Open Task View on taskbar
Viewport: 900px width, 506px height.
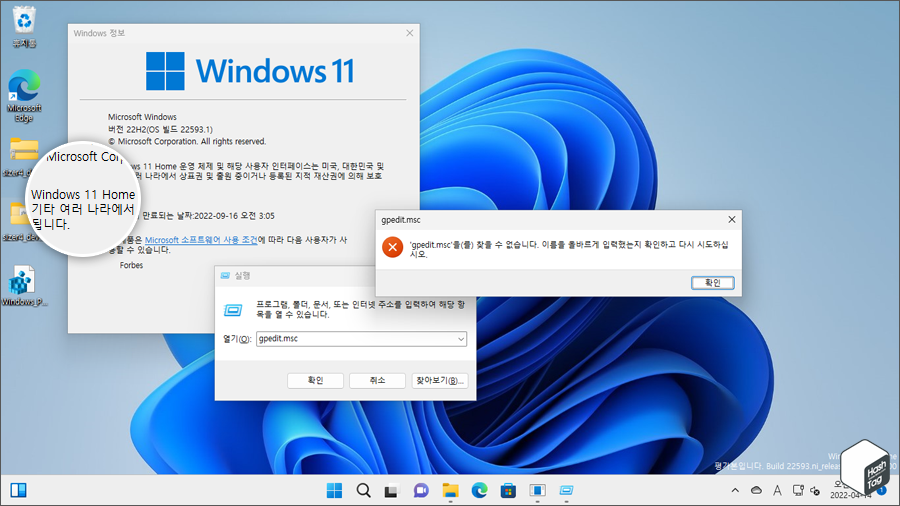391,491
